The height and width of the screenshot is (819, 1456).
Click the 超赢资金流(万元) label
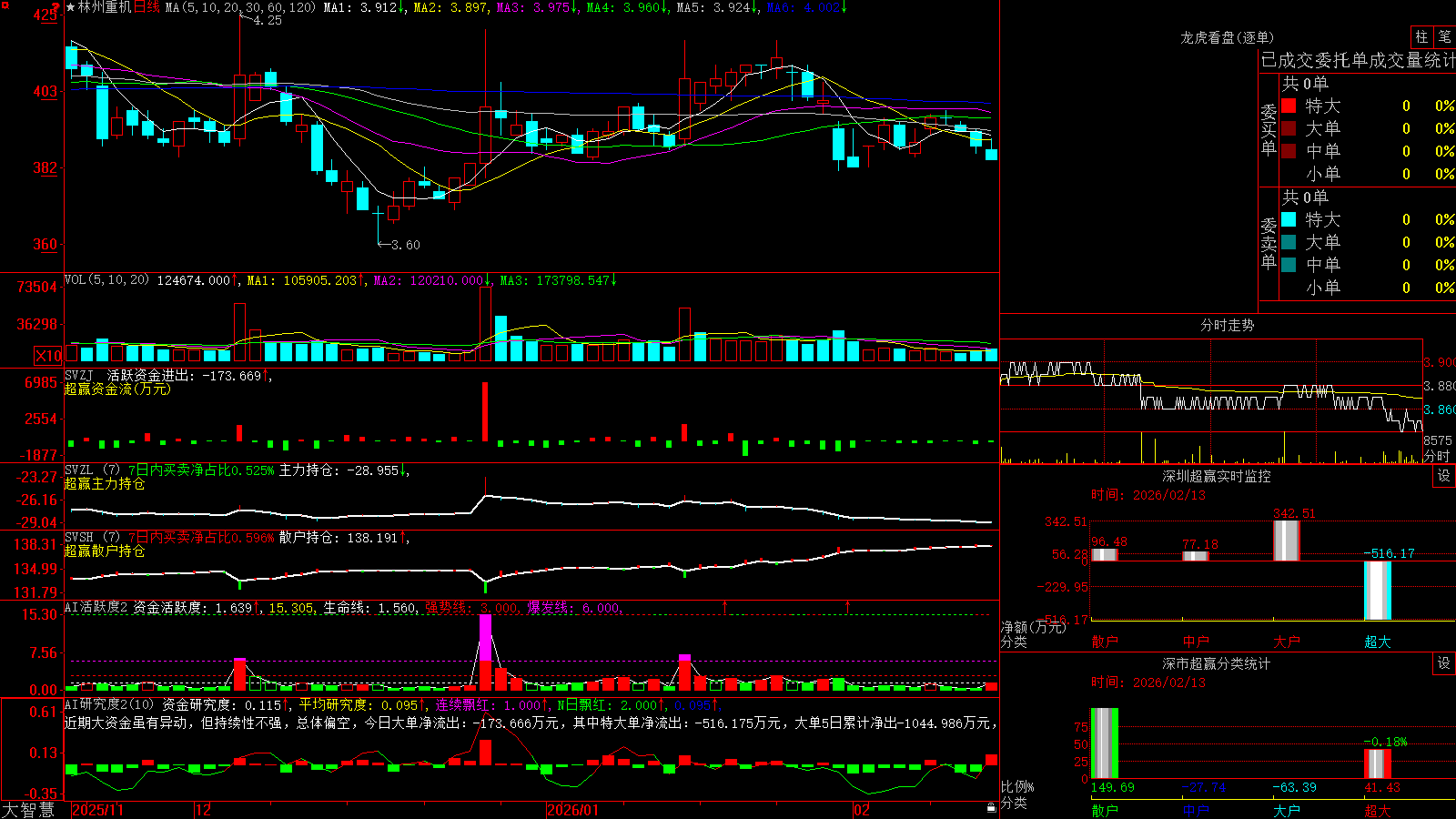pos(117,389)
